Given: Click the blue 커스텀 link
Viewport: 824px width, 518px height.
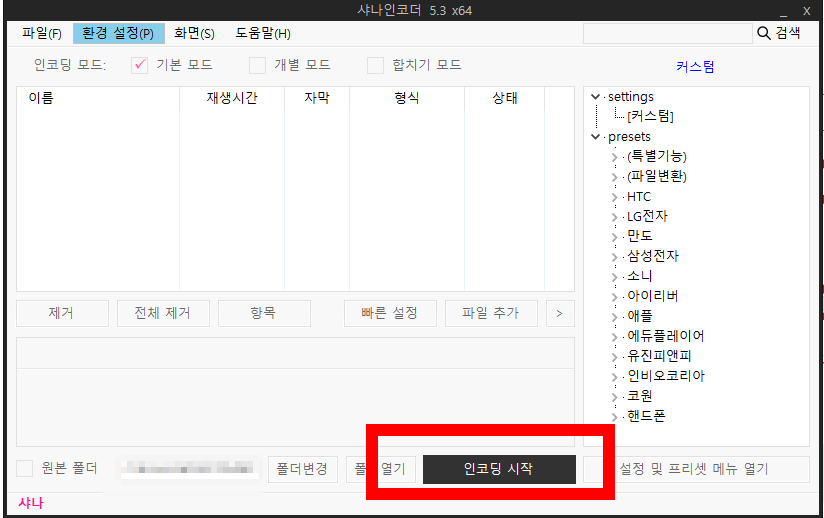Looking at the screenshot, I should point(695,67).
